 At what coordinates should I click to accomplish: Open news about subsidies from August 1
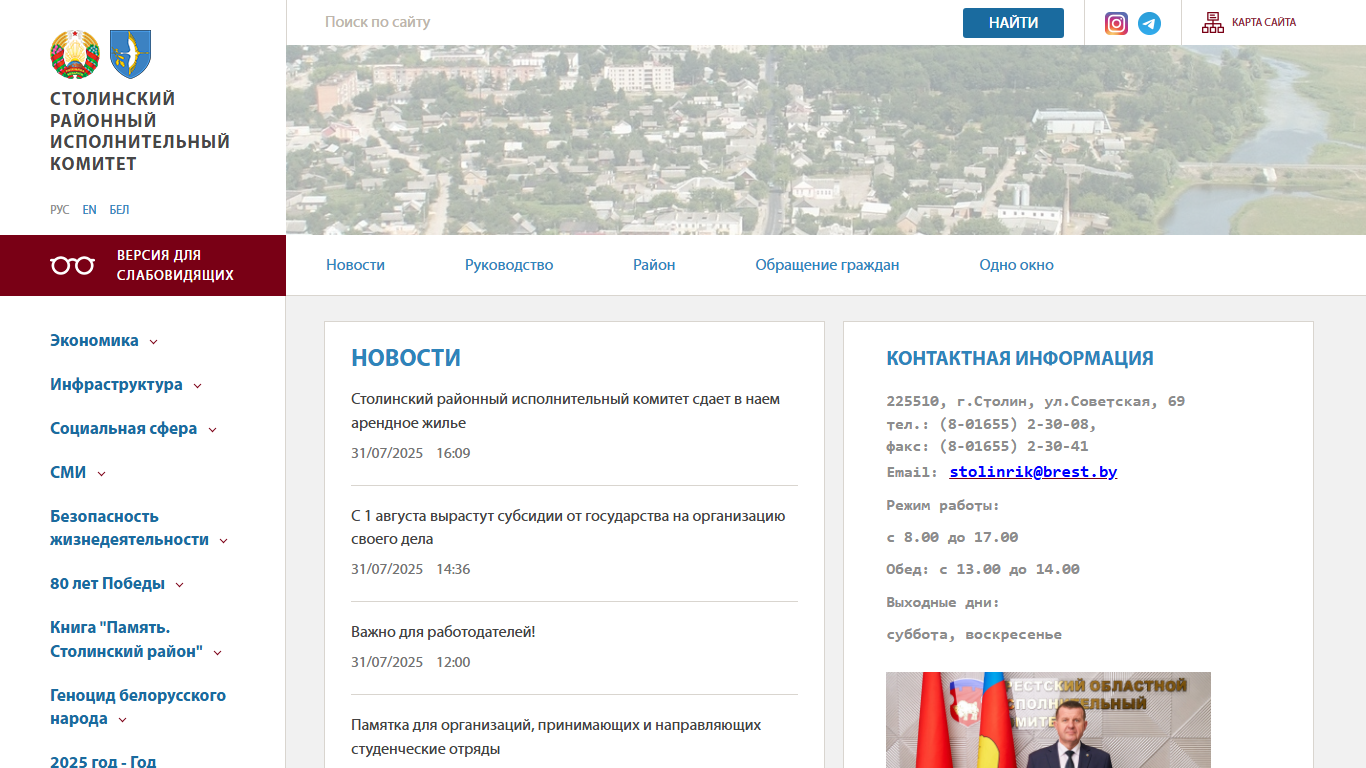pyautogui.click(x=568, y=527)
